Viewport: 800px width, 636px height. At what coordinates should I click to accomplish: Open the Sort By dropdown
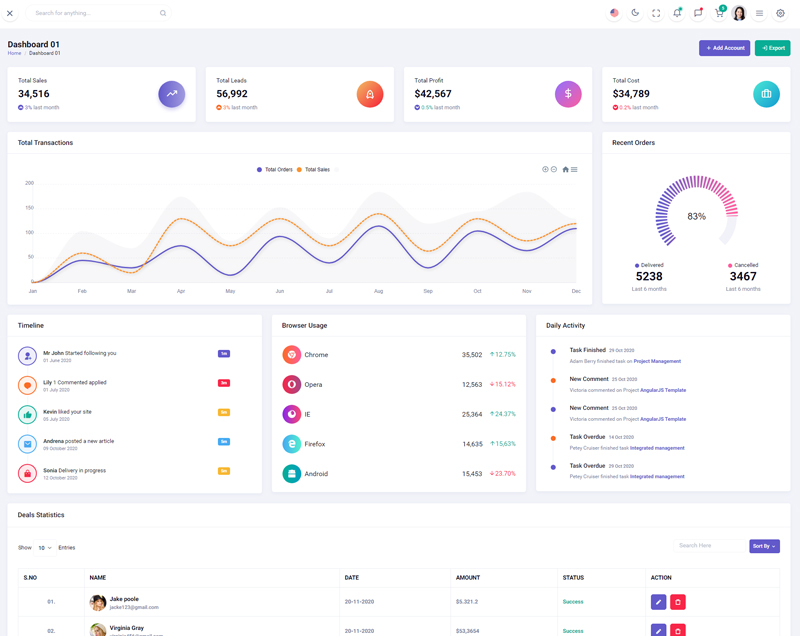tap(764, 546)
